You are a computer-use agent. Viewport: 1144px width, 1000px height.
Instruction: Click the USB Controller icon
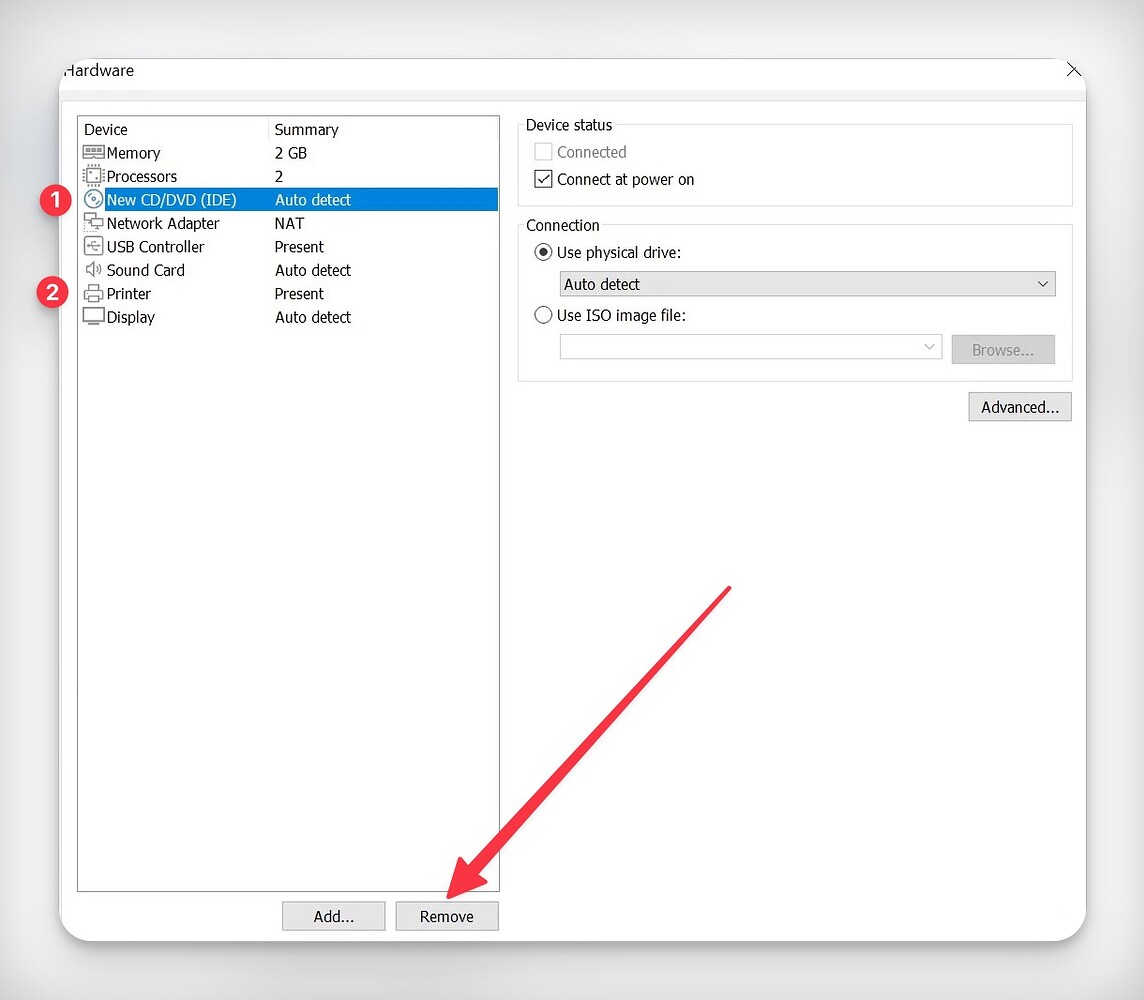pyautogui.click(x=93, y=246)
